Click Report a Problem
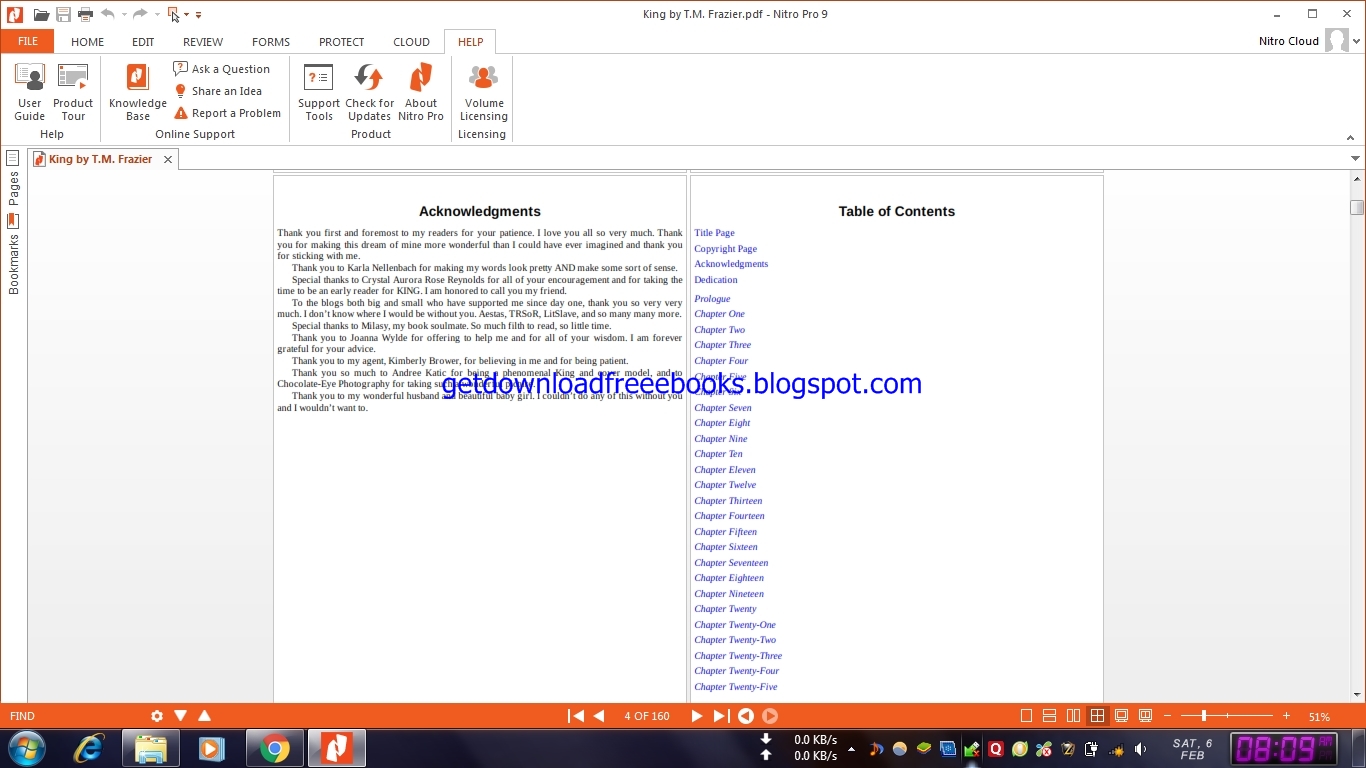This screenshot has width=1366, height=768. coord(227,113)
